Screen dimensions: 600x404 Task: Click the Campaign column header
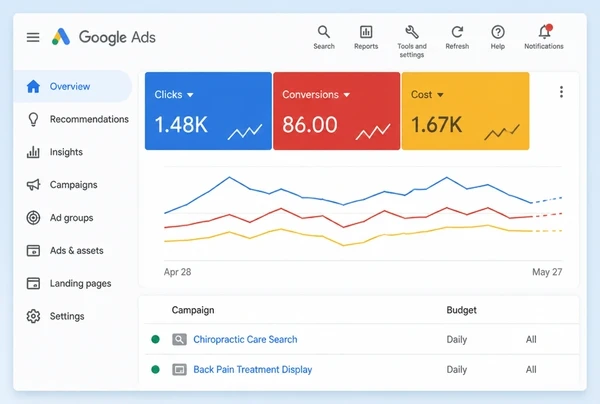point(193,310)
